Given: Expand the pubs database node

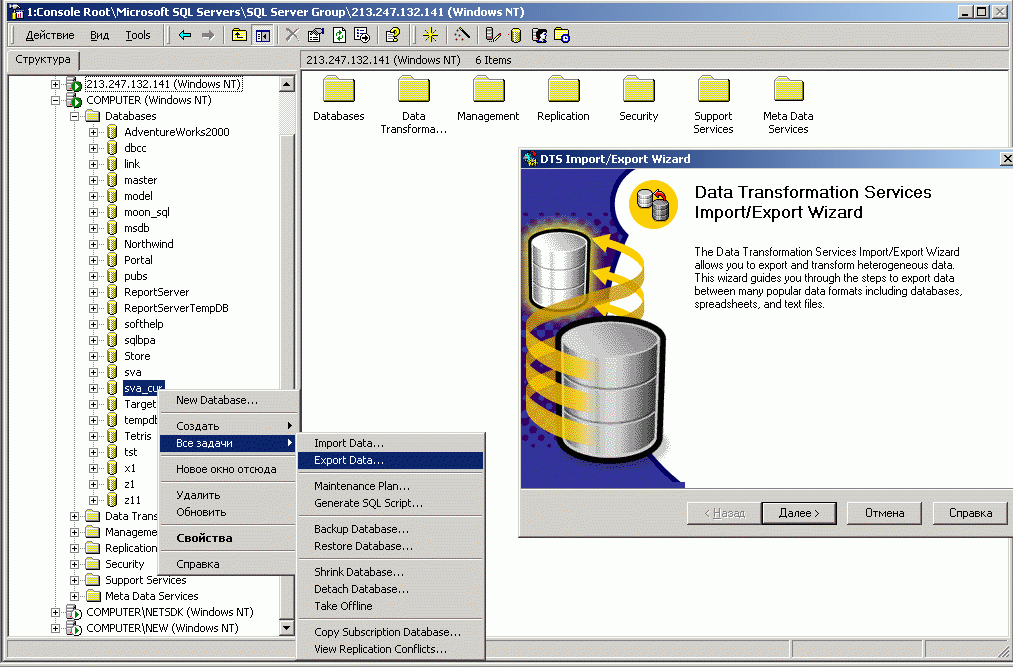Looking at the screenshot, I should [94, 276].
